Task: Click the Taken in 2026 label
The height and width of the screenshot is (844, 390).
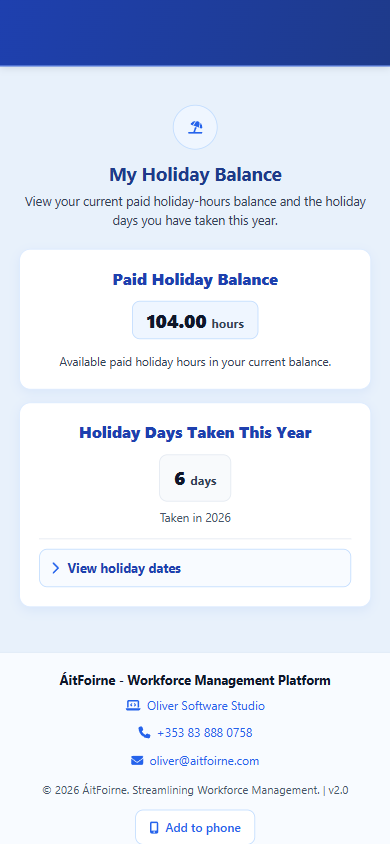Action: pyautogui.click(x=195, y=518)
